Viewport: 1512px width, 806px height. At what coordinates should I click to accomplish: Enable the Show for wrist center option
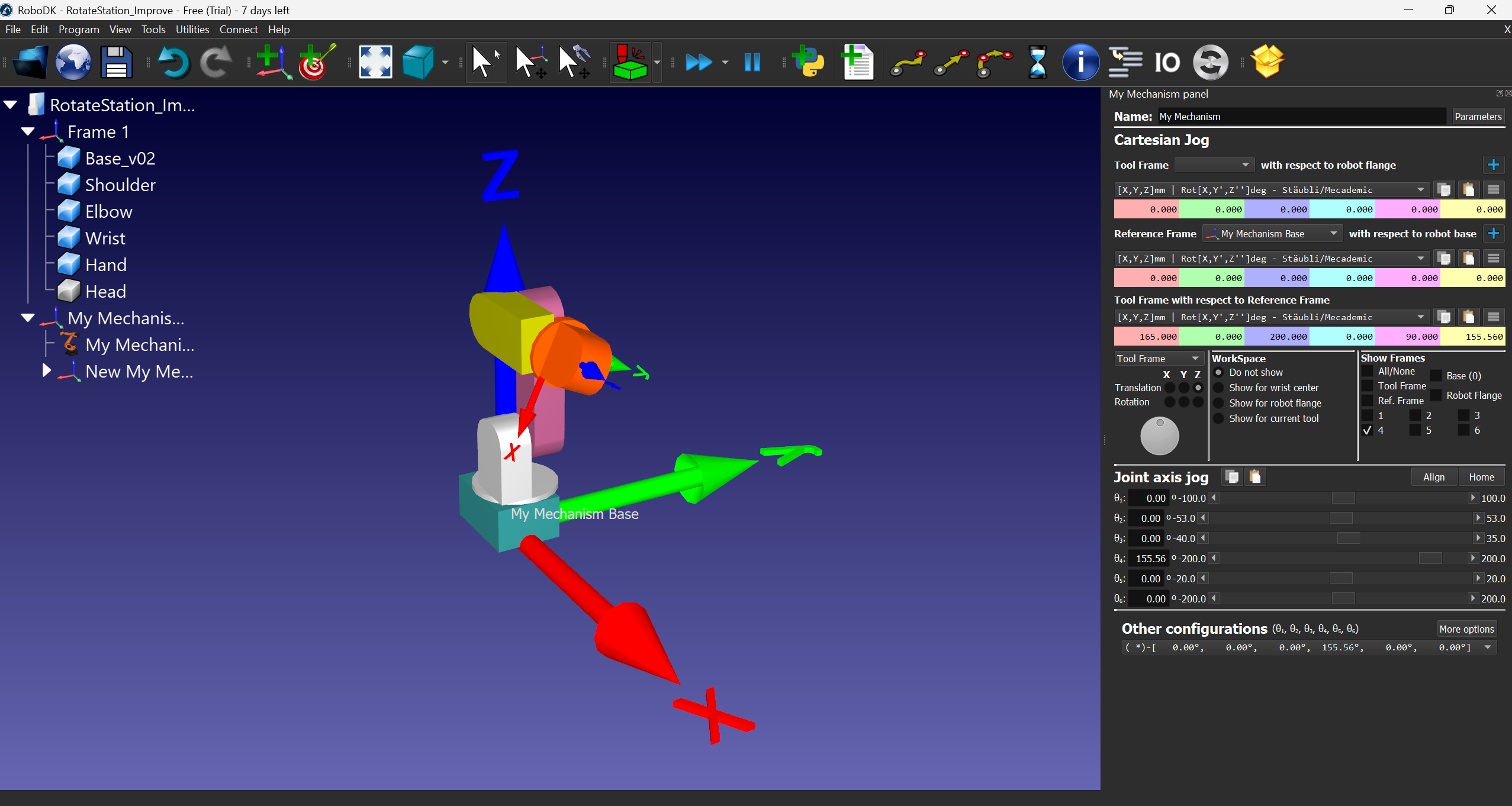click(x=1218, y=388)
